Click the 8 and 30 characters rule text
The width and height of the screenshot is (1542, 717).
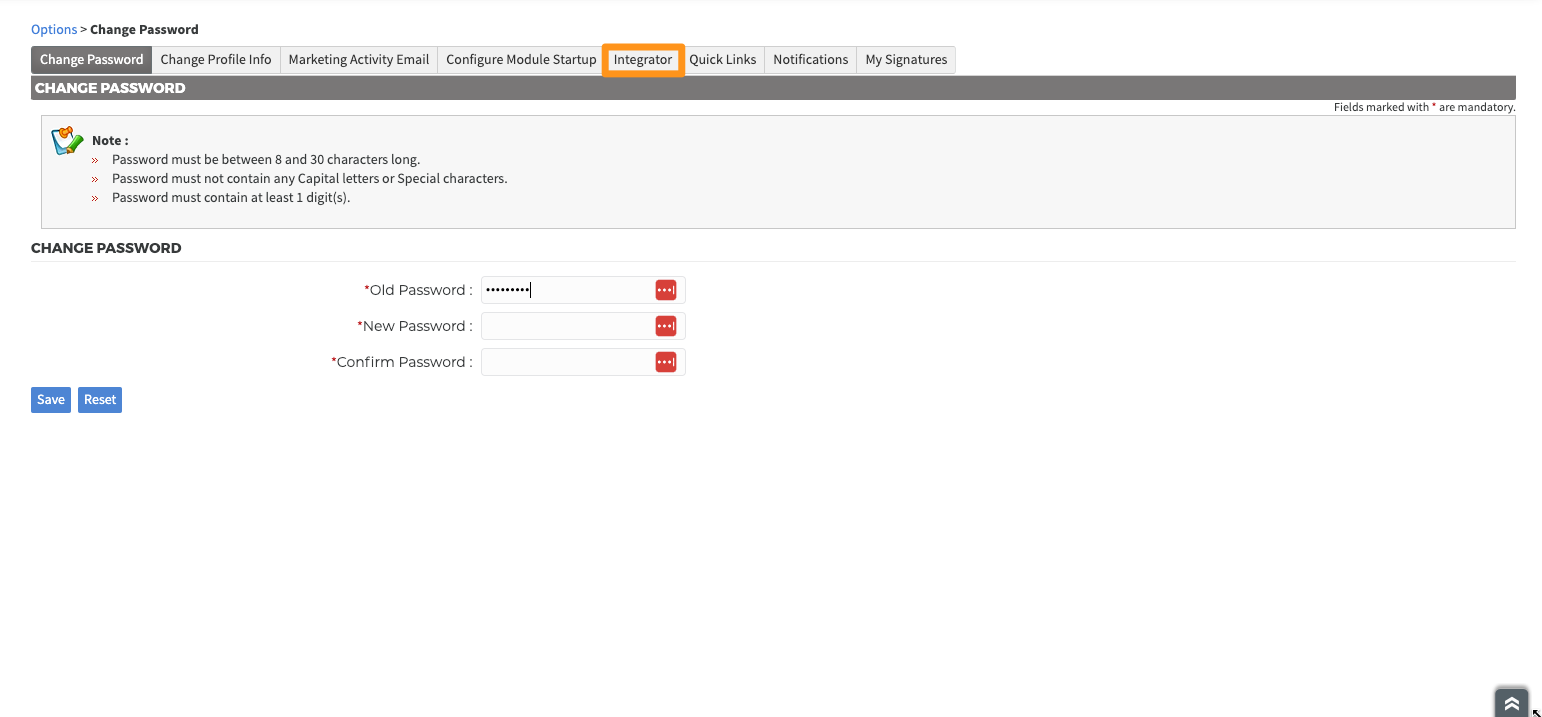266,160
